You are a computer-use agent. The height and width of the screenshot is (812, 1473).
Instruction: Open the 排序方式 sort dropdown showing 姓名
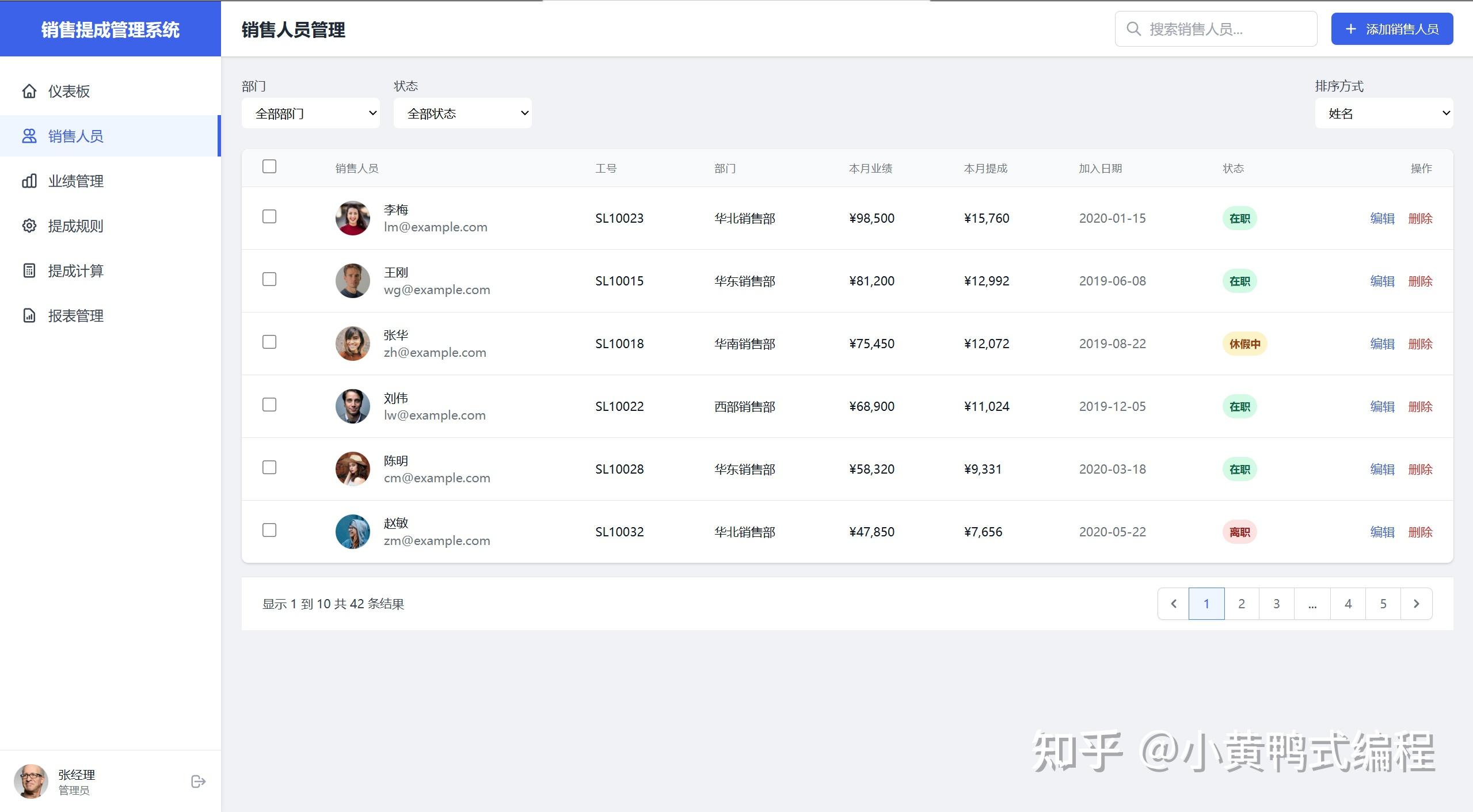coord(1384,113)
